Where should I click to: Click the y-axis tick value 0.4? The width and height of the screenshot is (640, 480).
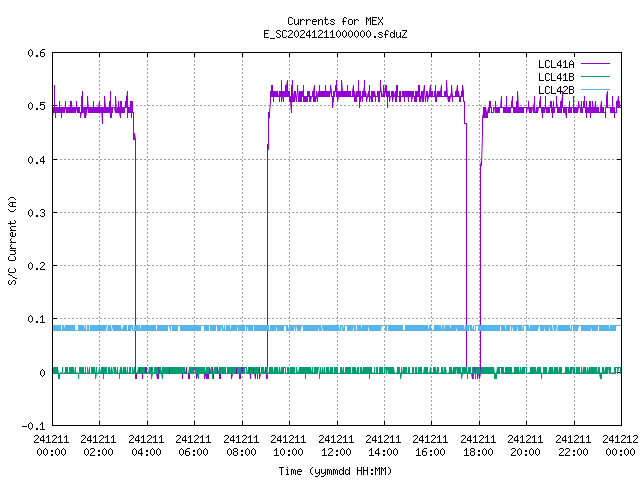pos(36,160)
